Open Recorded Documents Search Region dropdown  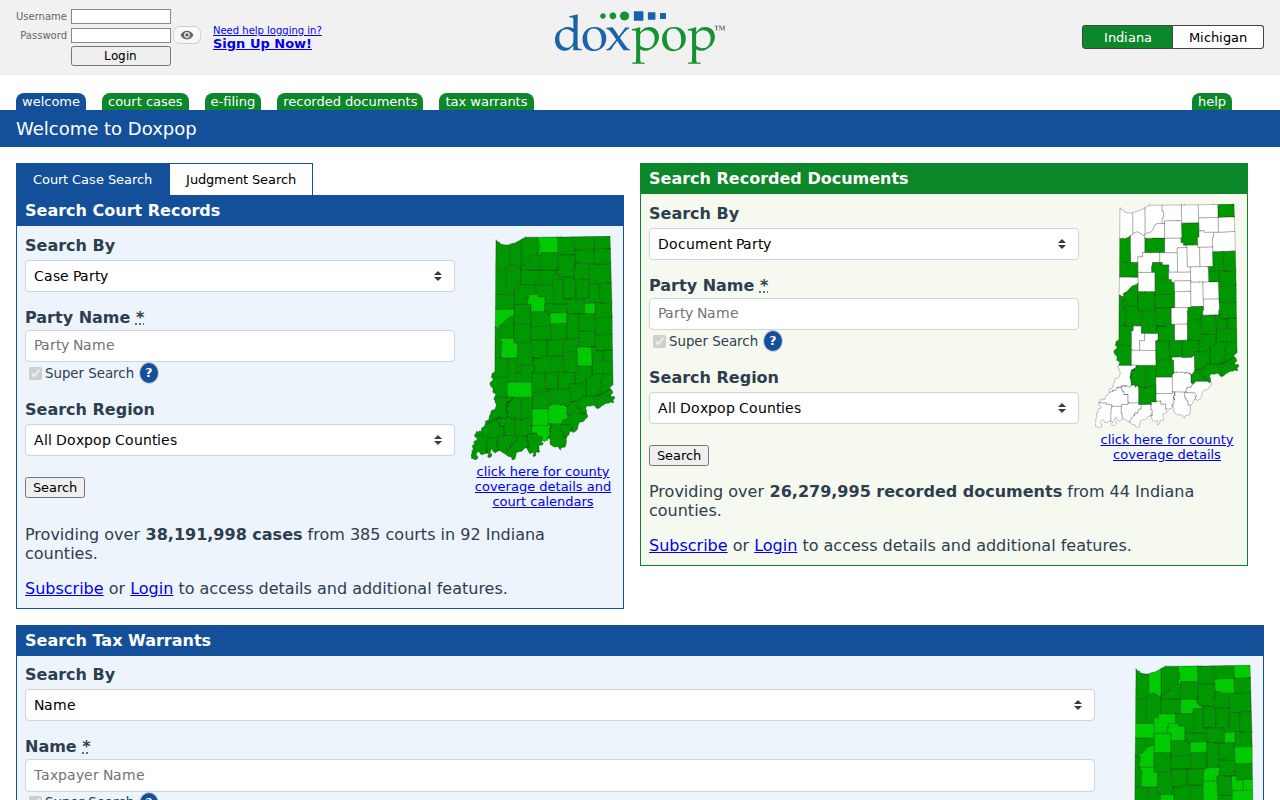[864, 408]
